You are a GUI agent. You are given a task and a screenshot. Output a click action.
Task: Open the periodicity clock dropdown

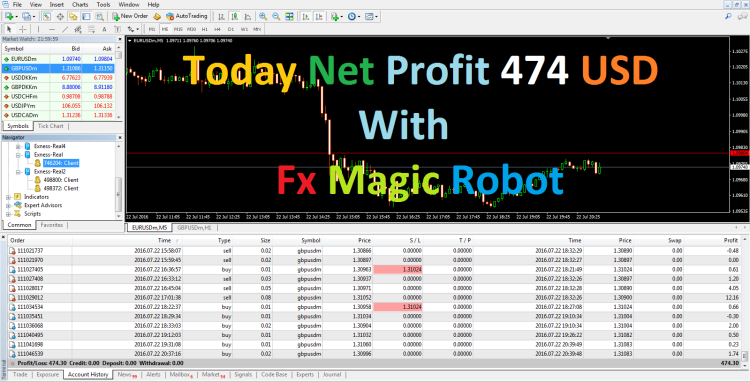pyautogui.click(x=354, y=16)
